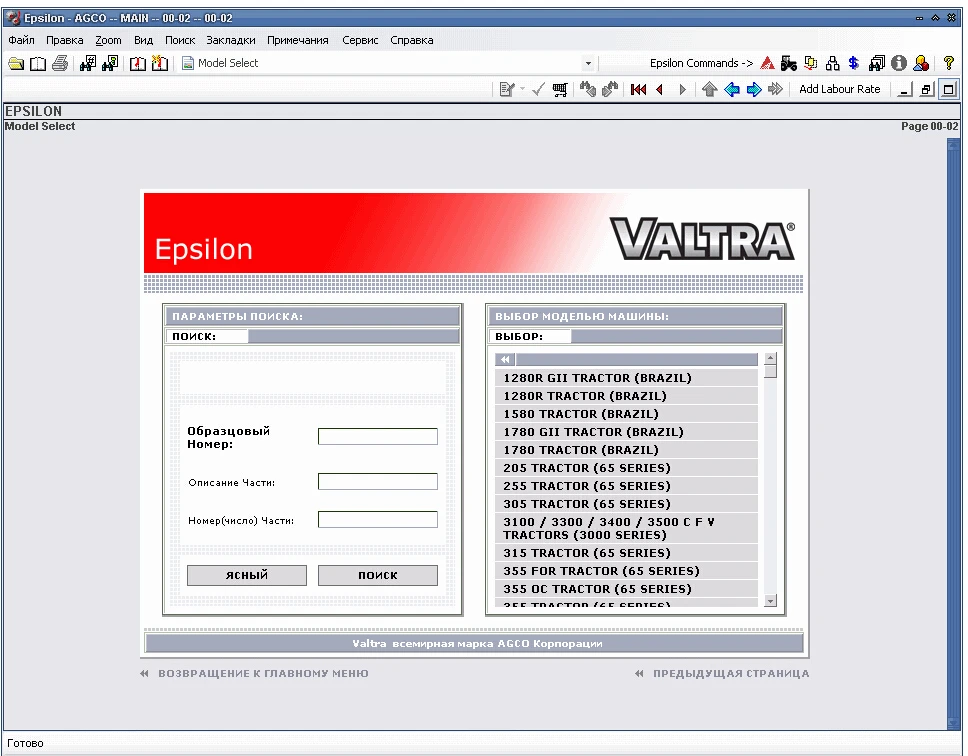This screenshot has height=756, width=968.
Task: Click the back chevron above model list
Action: point(505,359)
